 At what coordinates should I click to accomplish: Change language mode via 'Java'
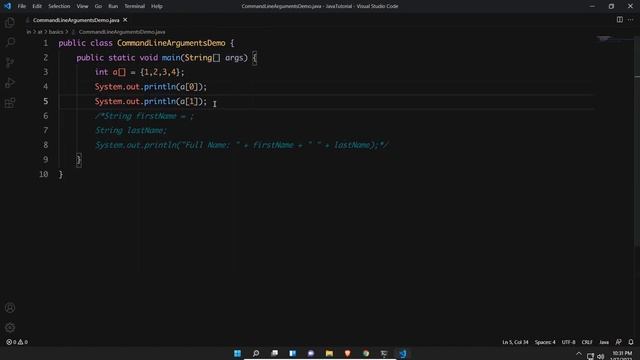click(x=604, y=342)
